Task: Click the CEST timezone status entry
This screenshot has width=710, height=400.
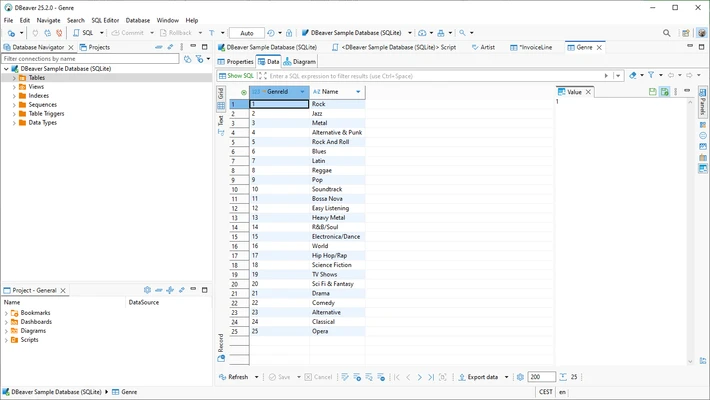Action: pyautogui.click(x=546, y=392)
